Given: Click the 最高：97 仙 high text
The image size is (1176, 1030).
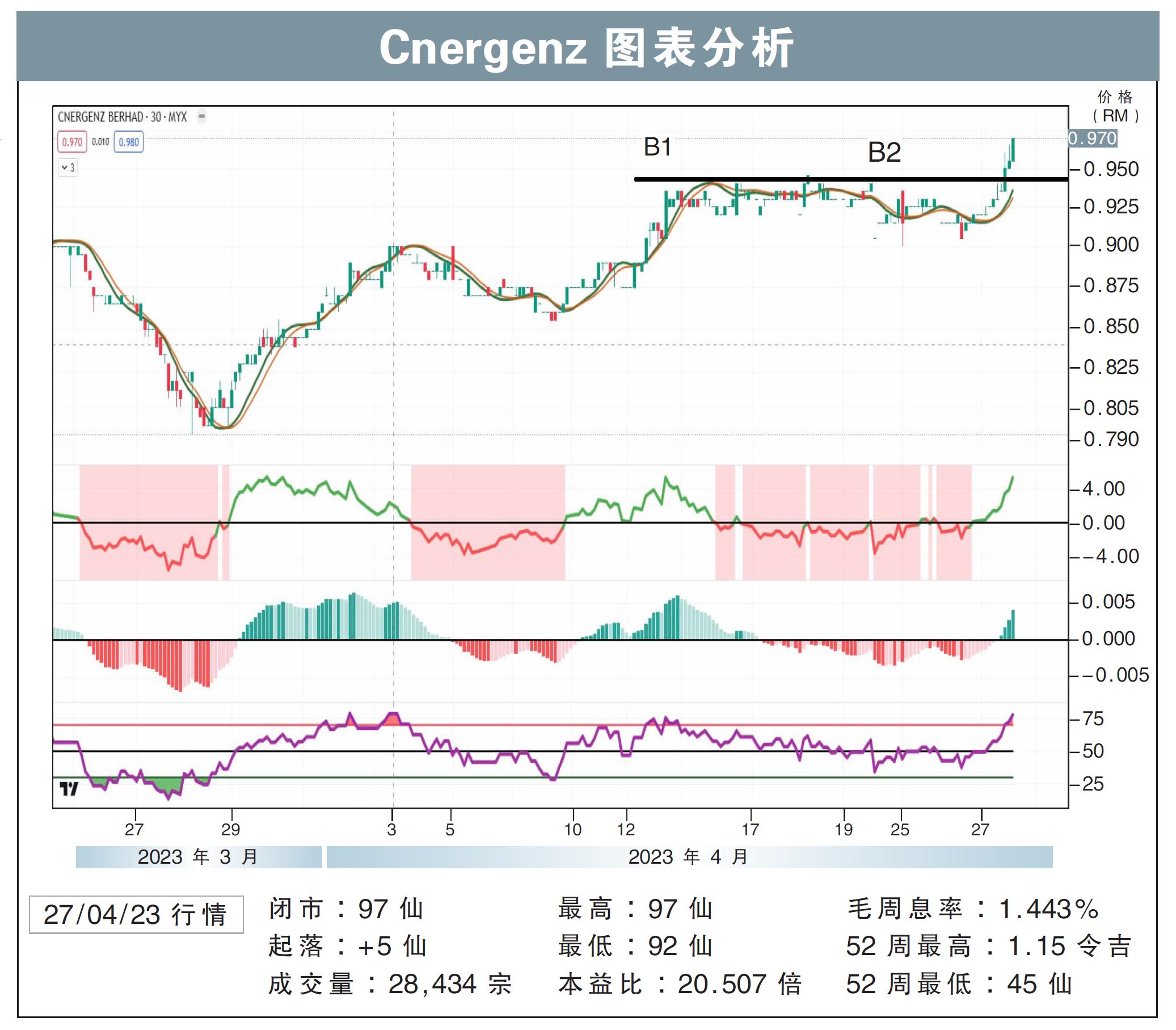Looking at the screenshot, I should [x=636, y=909].
